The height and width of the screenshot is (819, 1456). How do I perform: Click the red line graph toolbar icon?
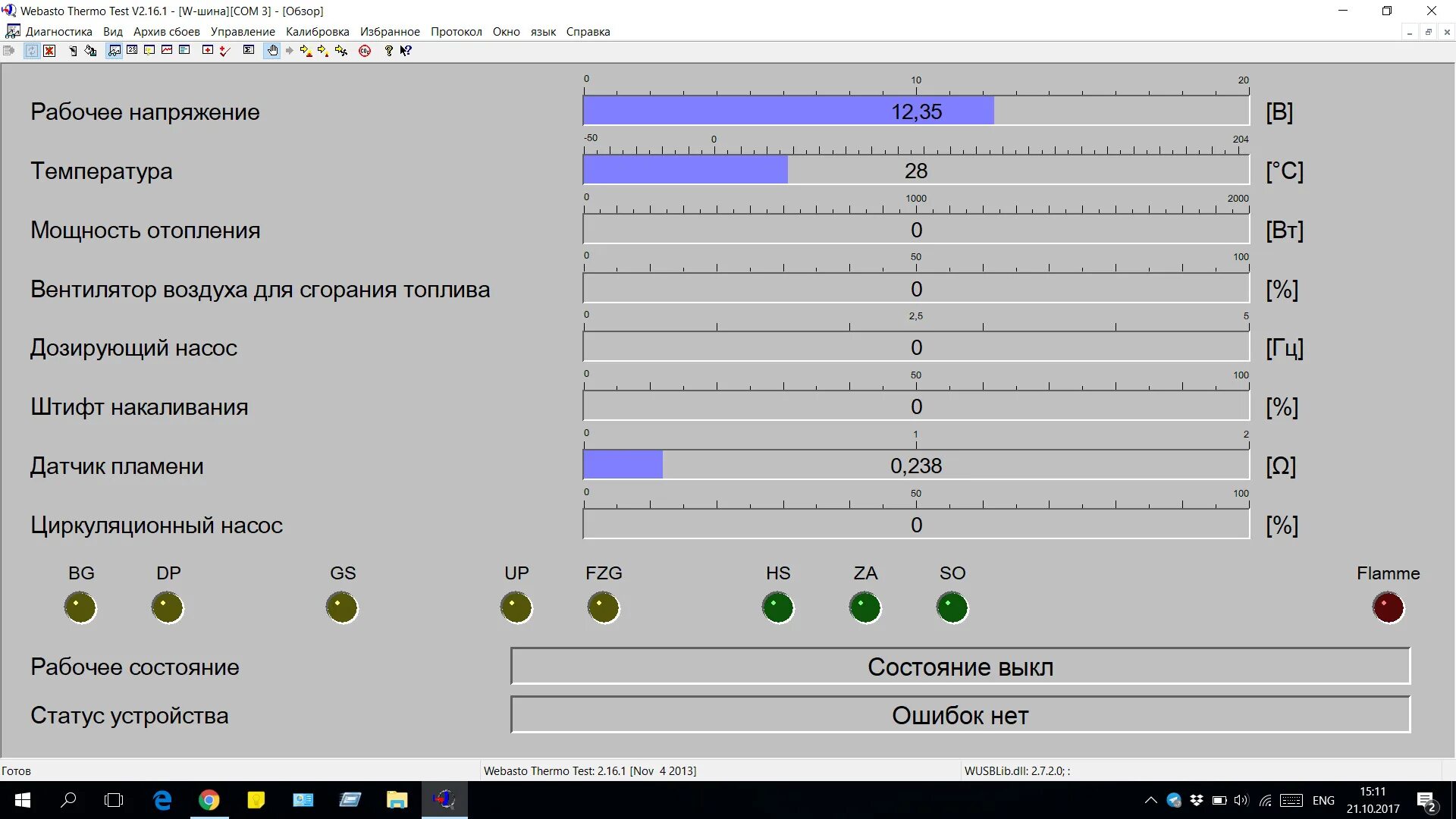coord(167,50)
